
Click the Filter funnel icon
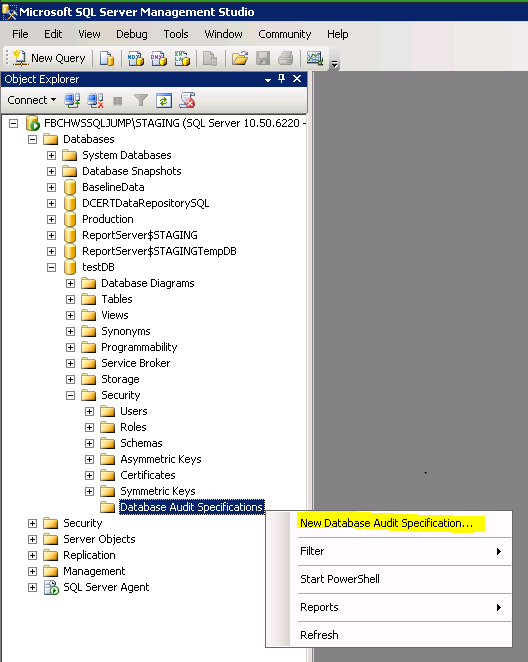[141, 100]
